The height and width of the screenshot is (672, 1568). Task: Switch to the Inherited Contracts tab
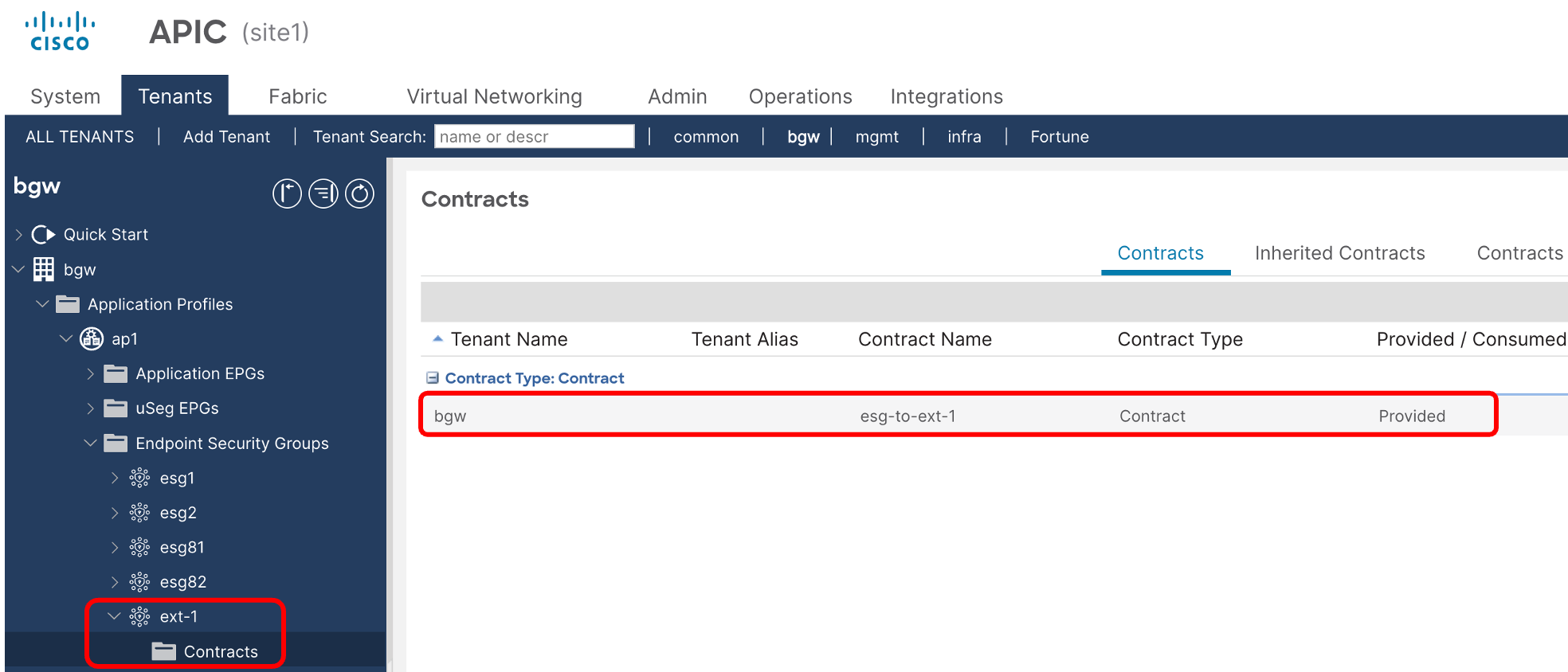tap(1340, 253)
